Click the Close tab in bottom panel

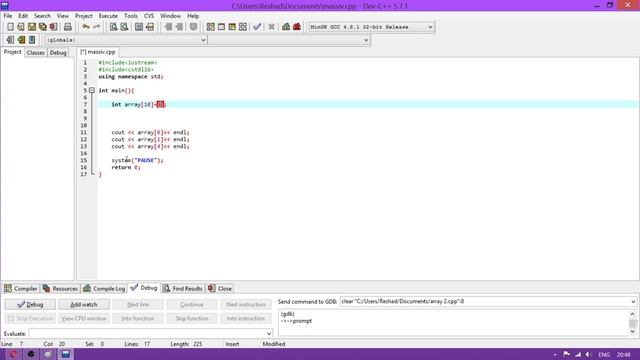click(x=220, y=289)
